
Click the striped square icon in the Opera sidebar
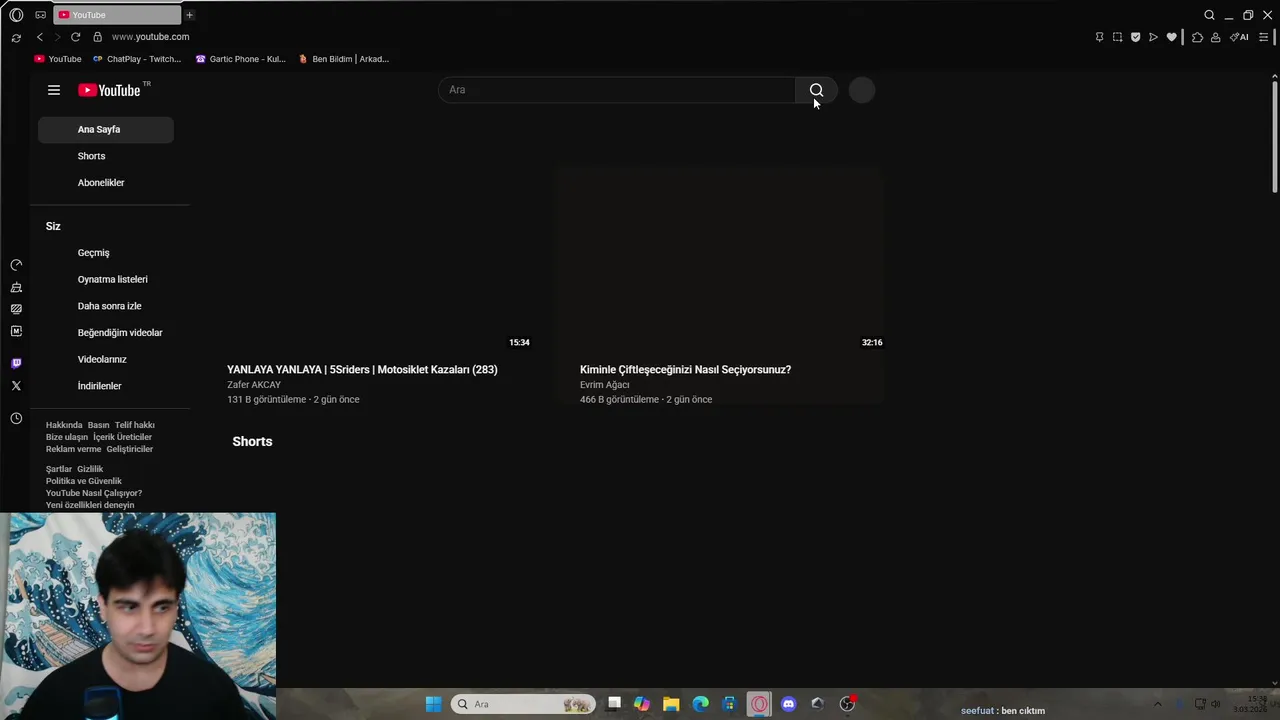(16, 309)
